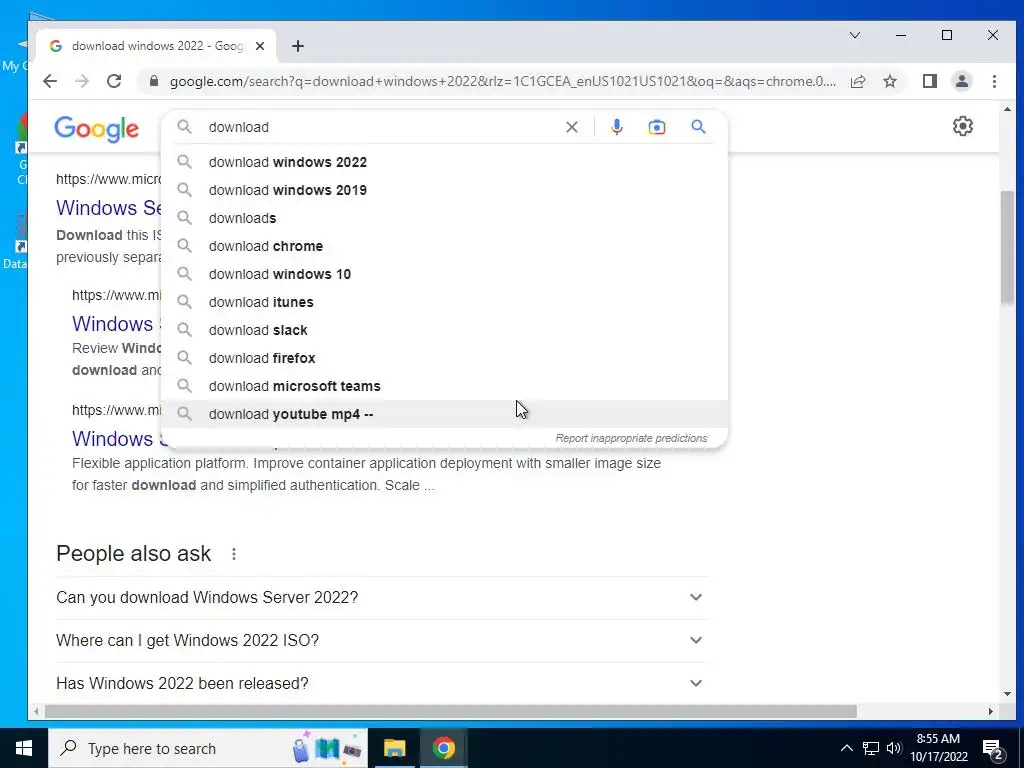This screenshot has height=768, width=1024.
Task: Click the Chrome taskbar icon
Action: click(443, 748)
